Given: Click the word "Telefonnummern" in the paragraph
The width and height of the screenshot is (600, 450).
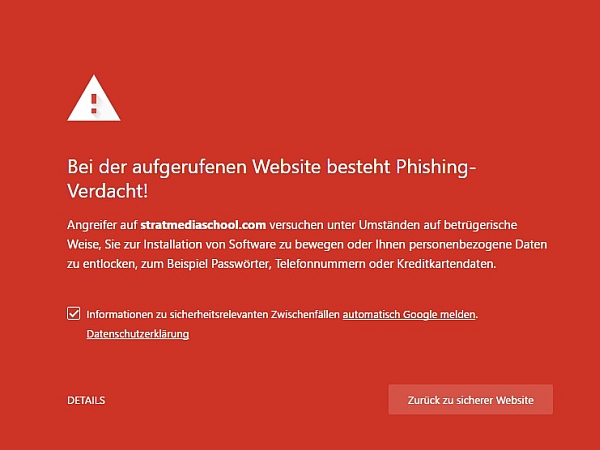Looking at the screenshot, I should tap(320, 264).
